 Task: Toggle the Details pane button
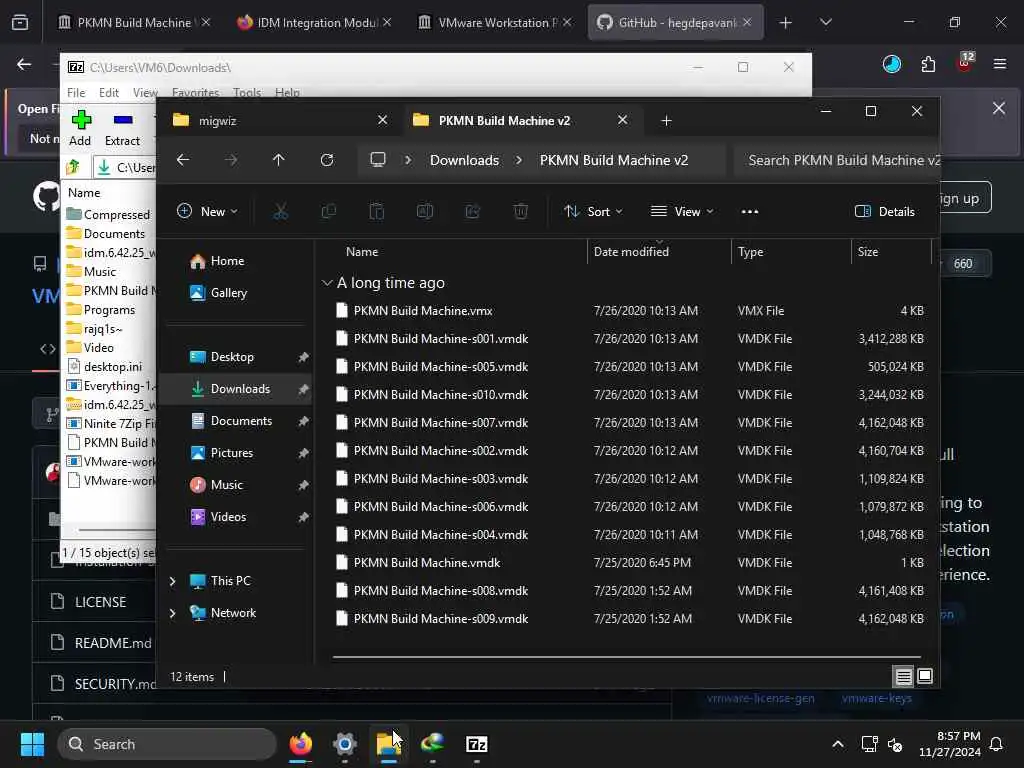tap(885, 212)
